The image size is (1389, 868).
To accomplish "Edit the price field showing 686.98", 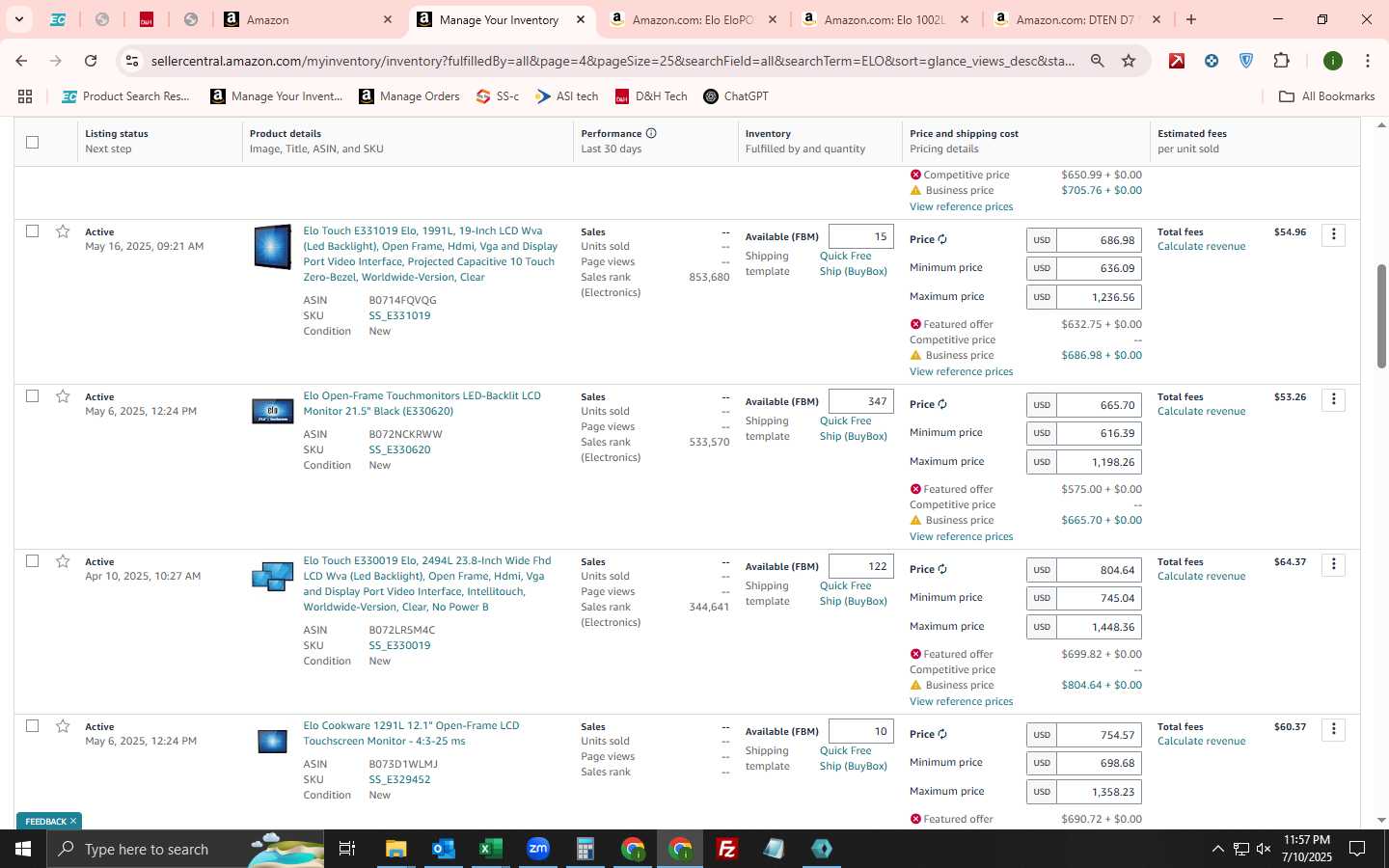I will (x=1099, y=240).
